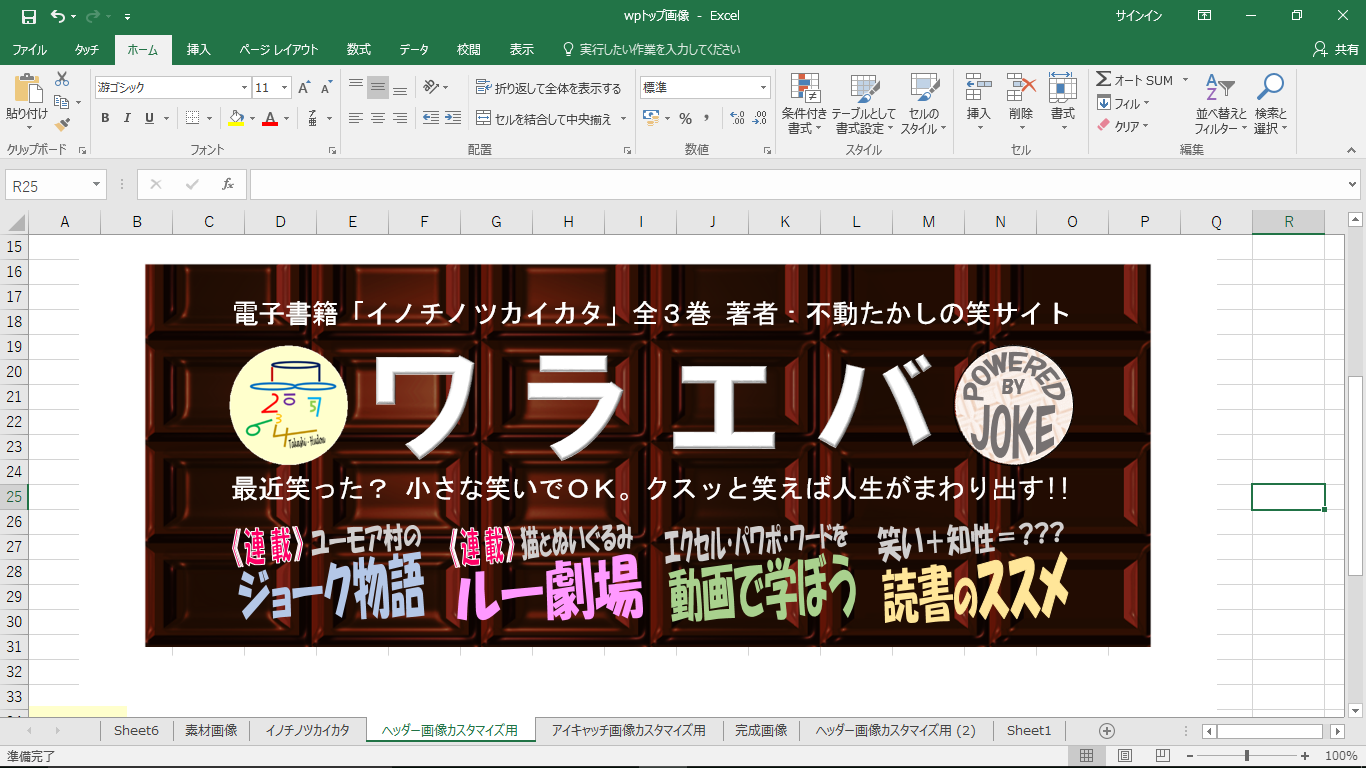This screenshot has width=1366, height=768.
Task: Undo the last action
Action: pyautogui.click(x=58, y=16)
